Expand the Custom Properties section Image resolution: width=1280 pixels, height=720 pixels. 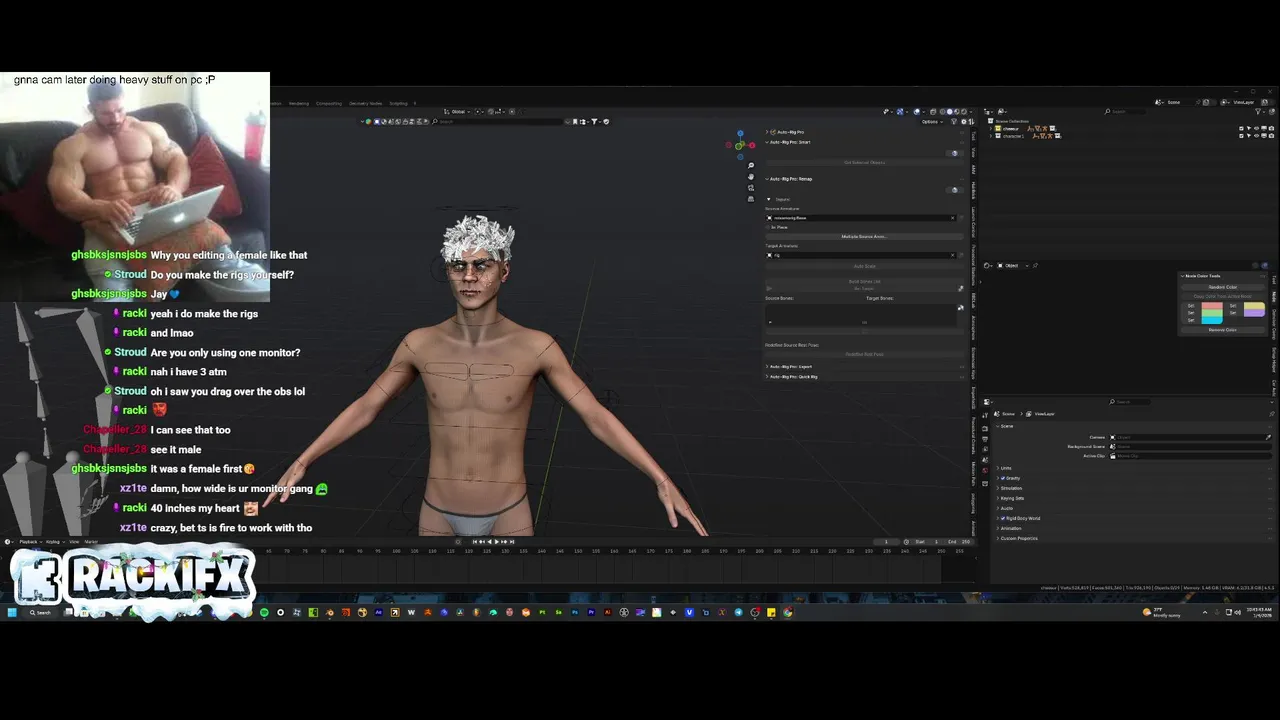coord(998,538)
